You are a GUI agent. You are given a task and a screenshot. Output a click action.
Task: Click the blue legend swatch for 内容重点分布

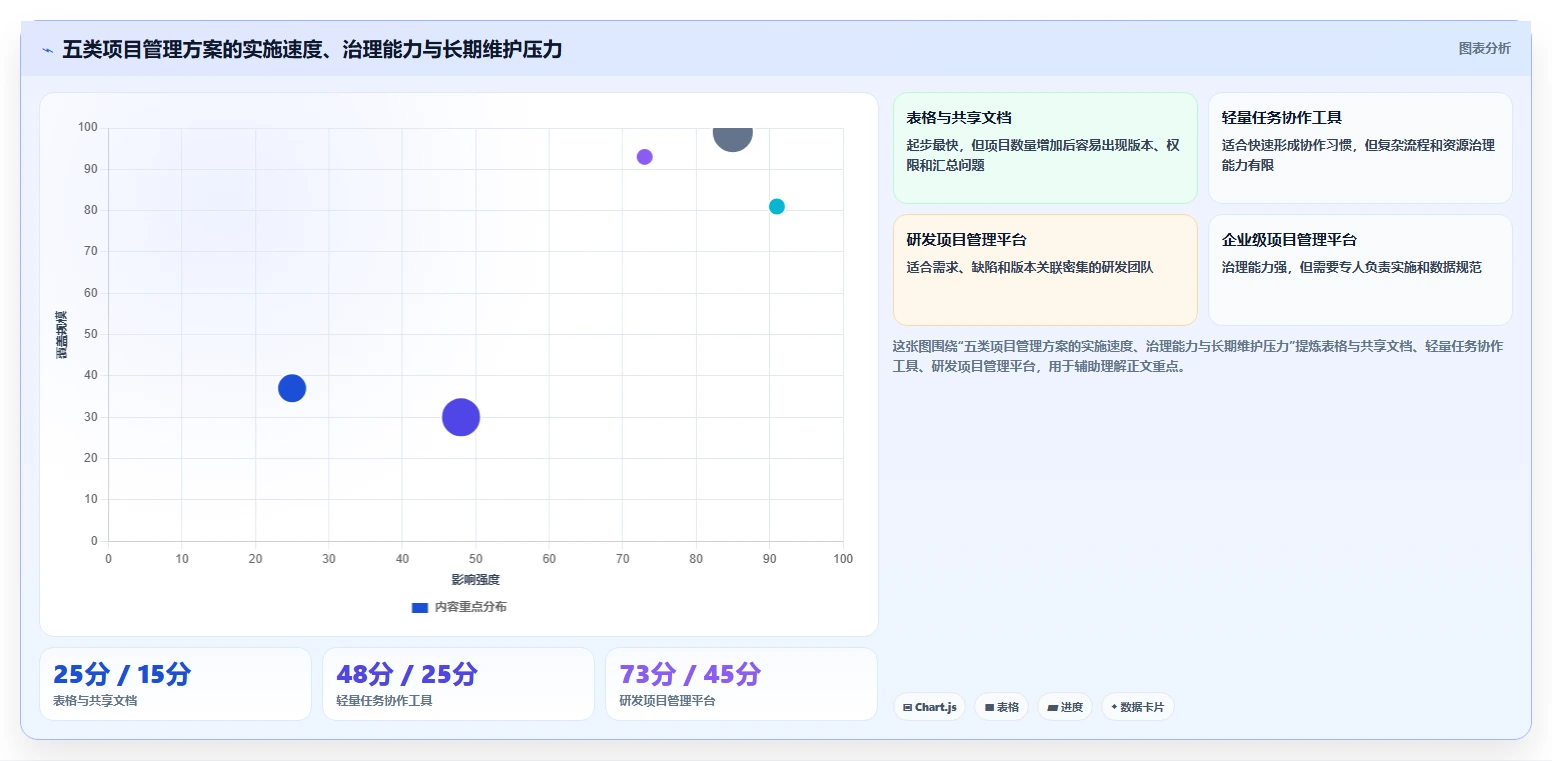point(420,607)
